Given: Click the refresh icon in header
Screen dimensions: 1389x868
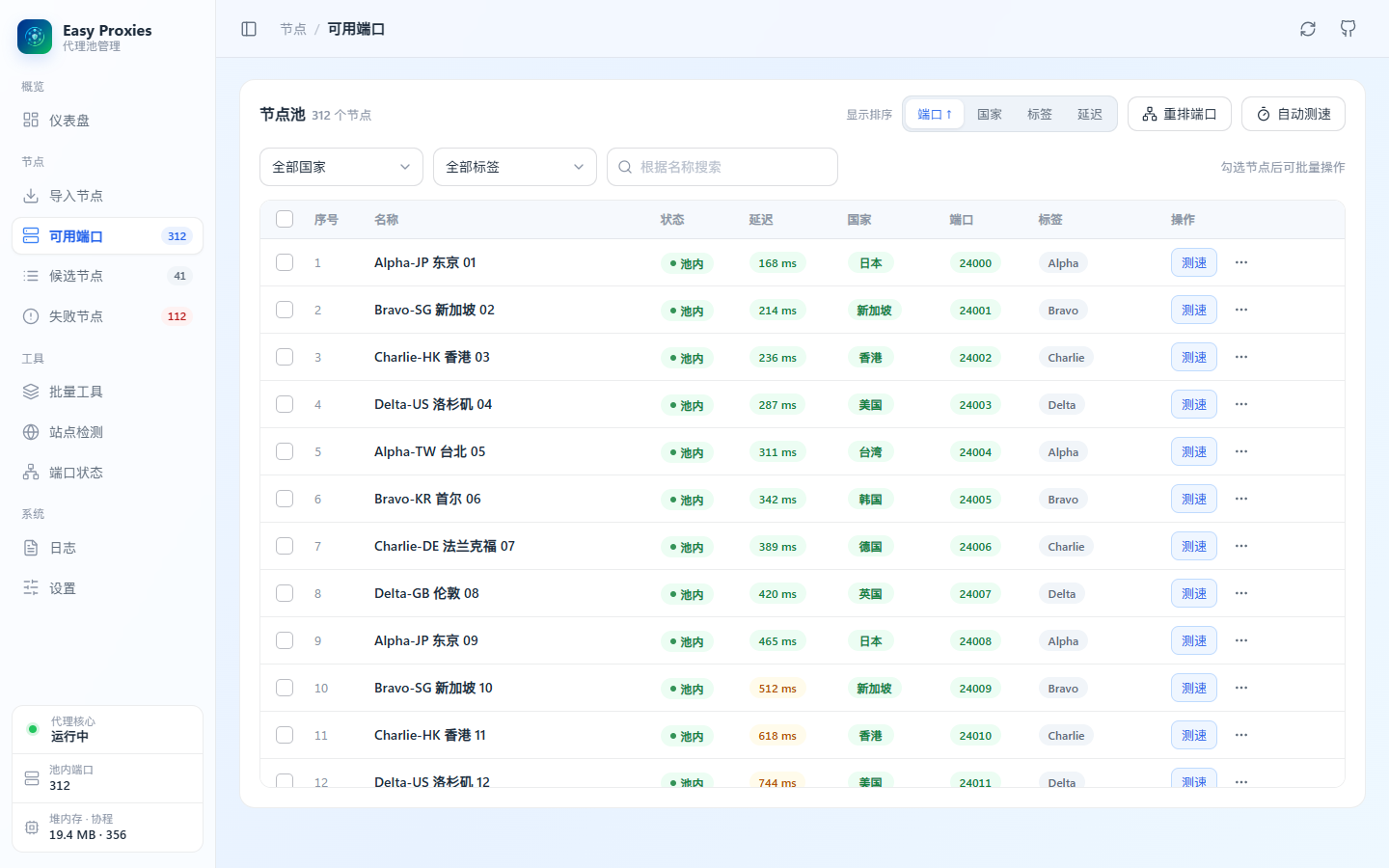Looking at the screenshot, I should [1308, 29].
